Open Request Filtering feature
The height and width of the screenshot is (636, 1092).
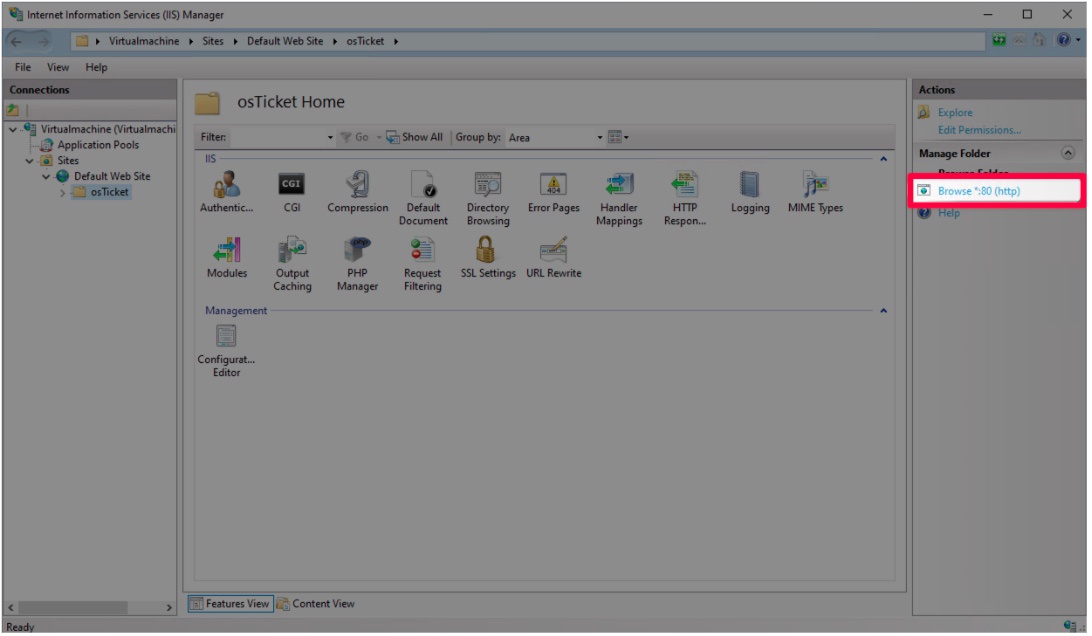tap(423, 263)
